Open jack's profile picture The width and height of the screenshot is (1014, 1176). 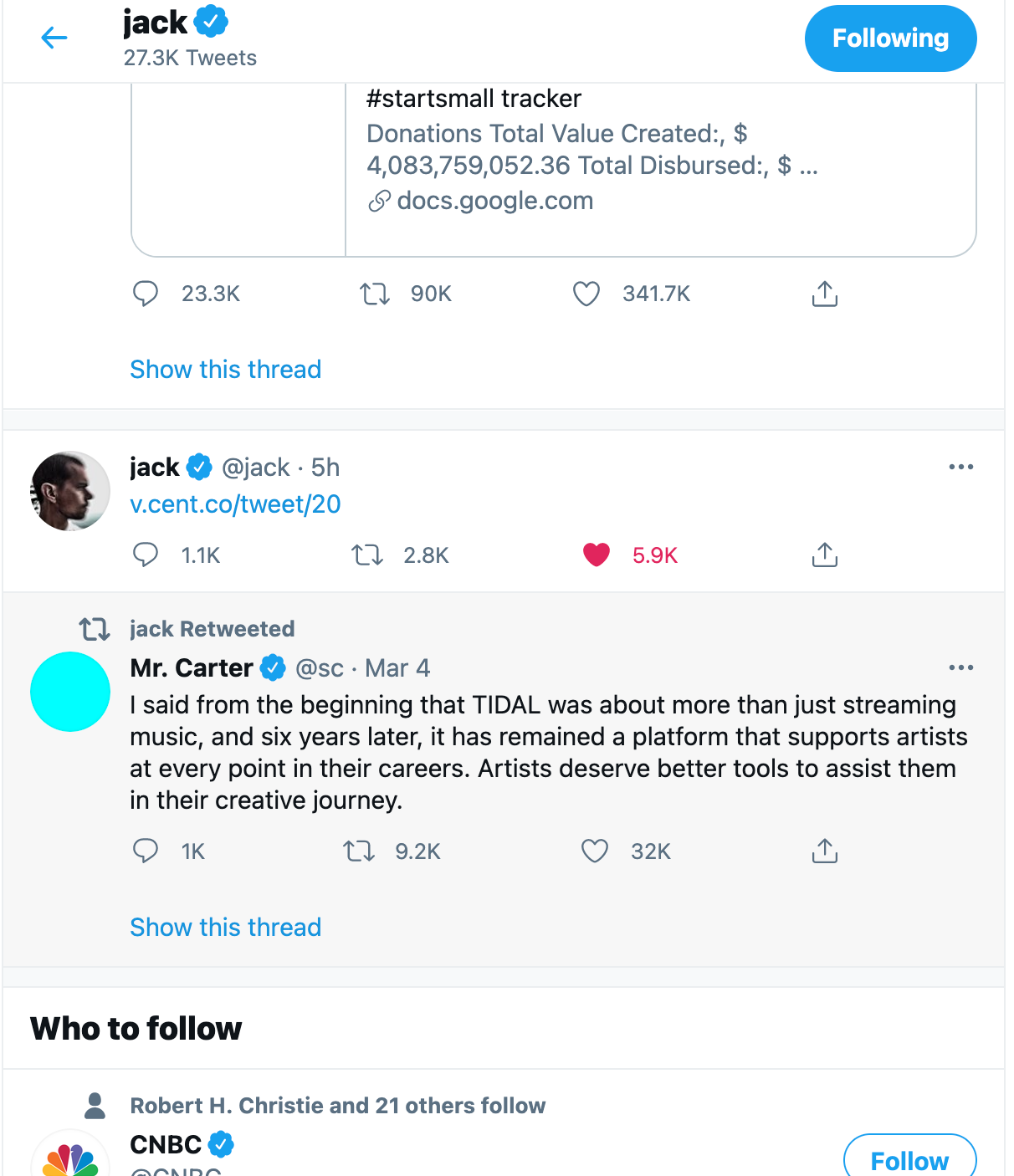click(x=70, y=491)
